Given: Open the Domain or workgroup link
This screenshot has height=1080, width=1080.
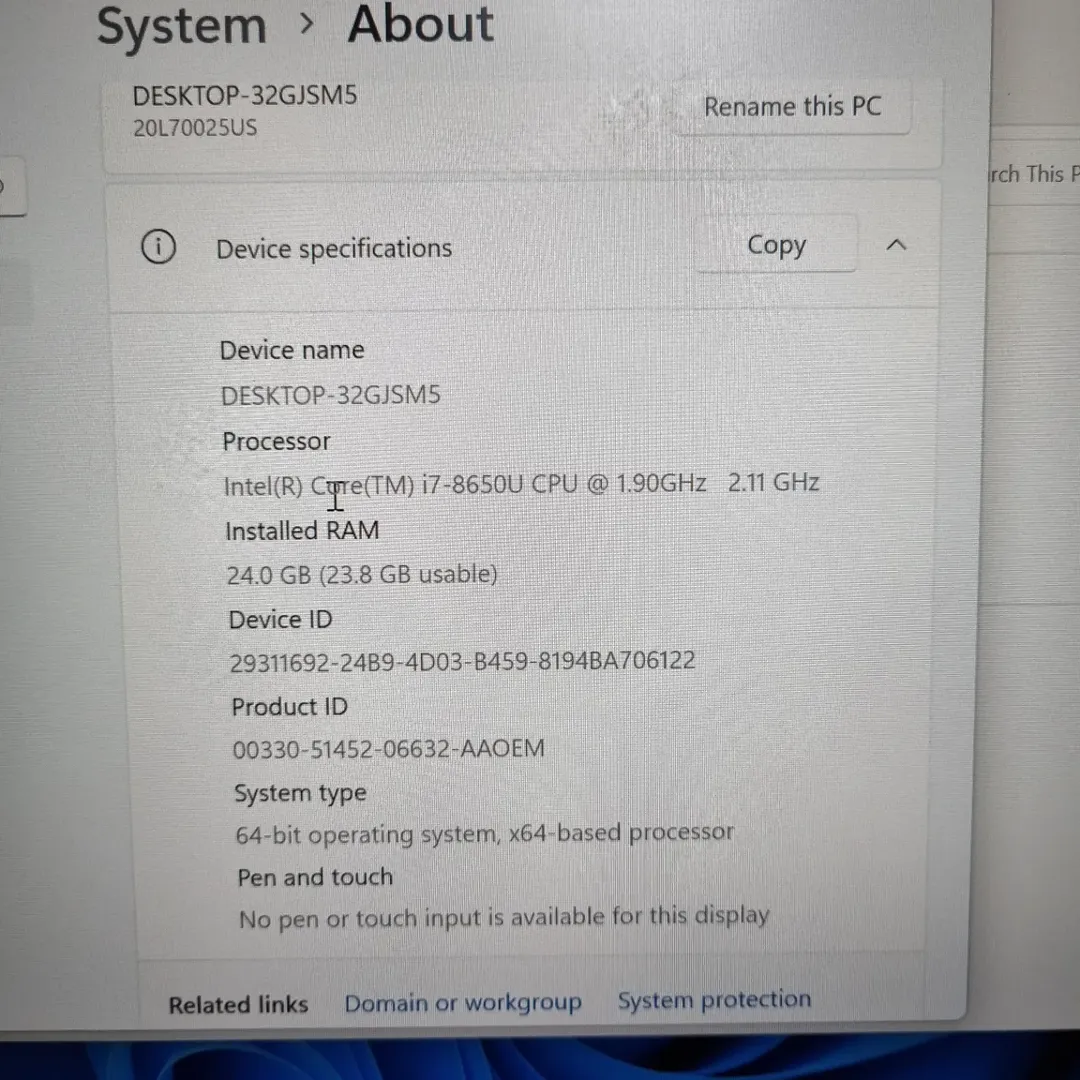Looking at the screenshot, I should point(463,1001).
